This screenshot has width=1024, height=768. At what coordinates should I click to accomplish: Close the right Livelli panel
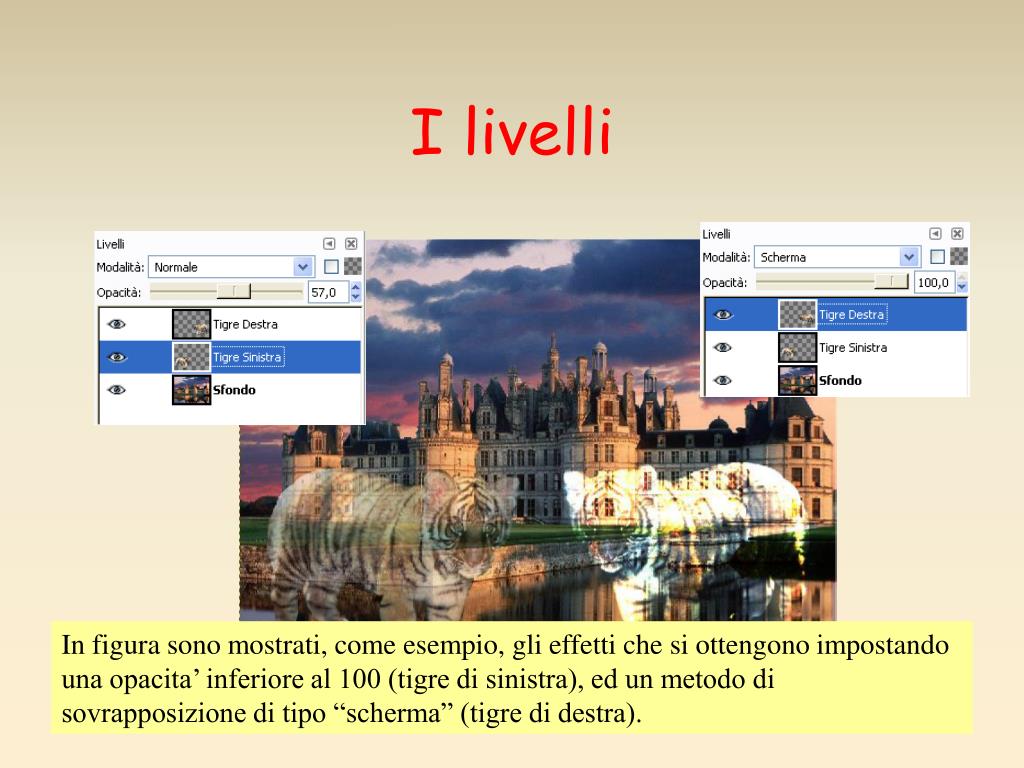(x=957, y=234)
